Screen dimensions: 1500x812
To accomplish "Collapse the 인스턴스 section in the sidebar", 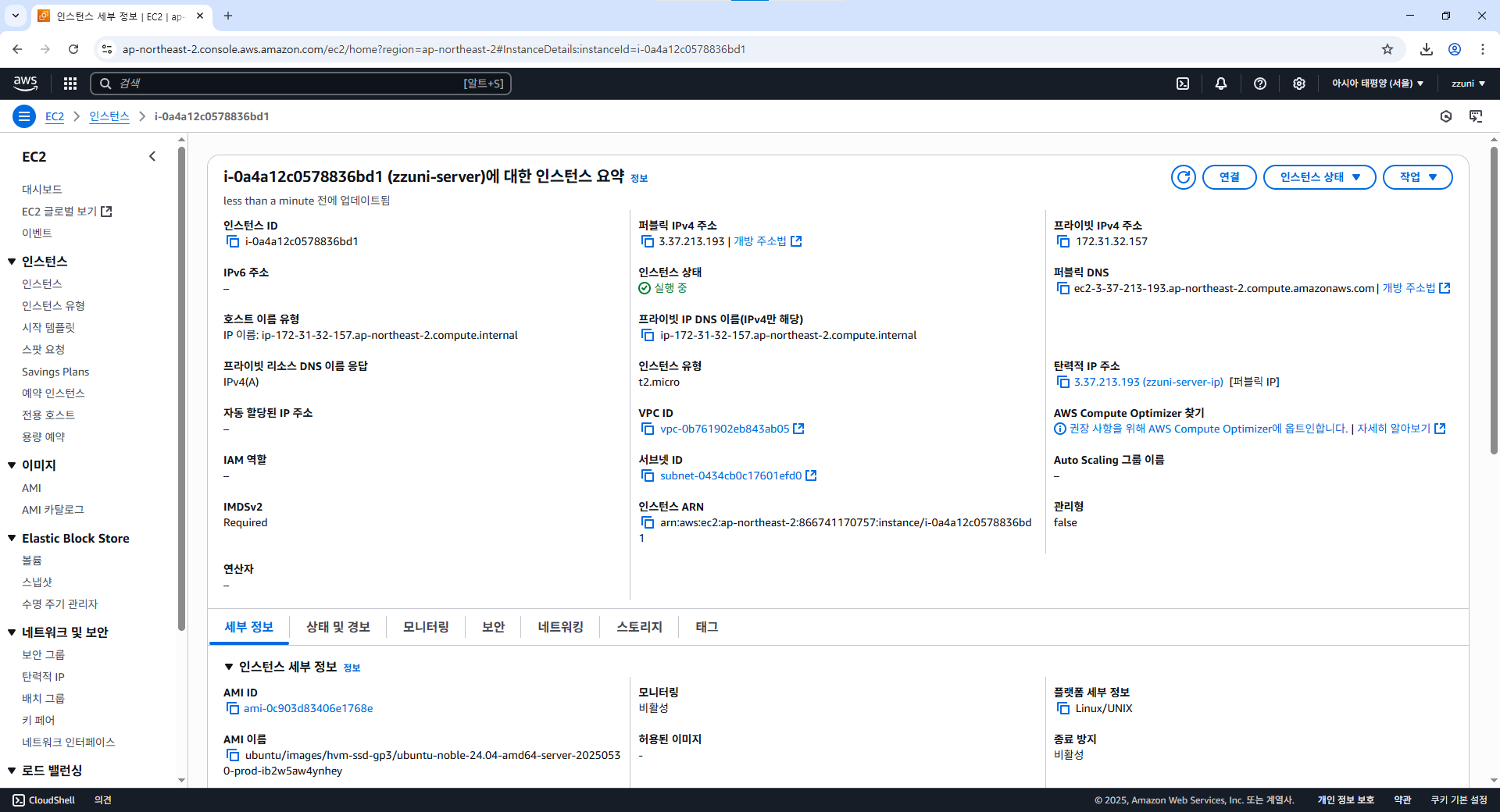I will coord(12,262).
